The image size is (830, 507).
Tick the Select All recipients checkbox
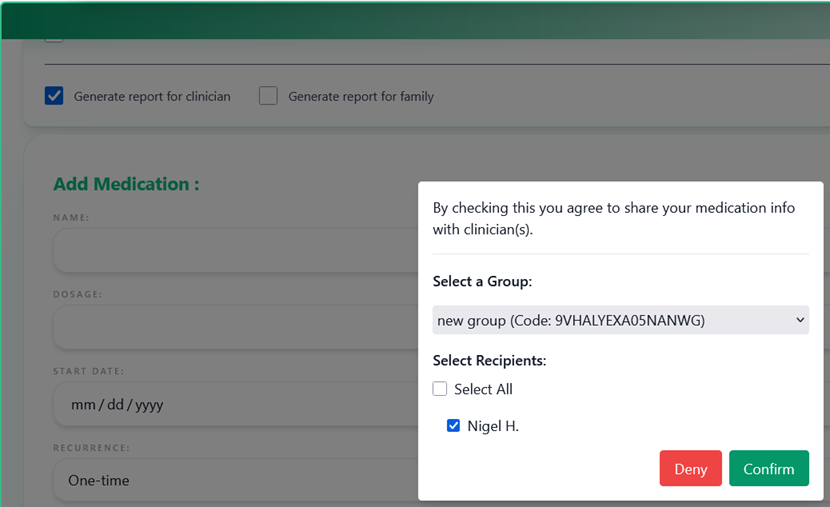(440, 389)
